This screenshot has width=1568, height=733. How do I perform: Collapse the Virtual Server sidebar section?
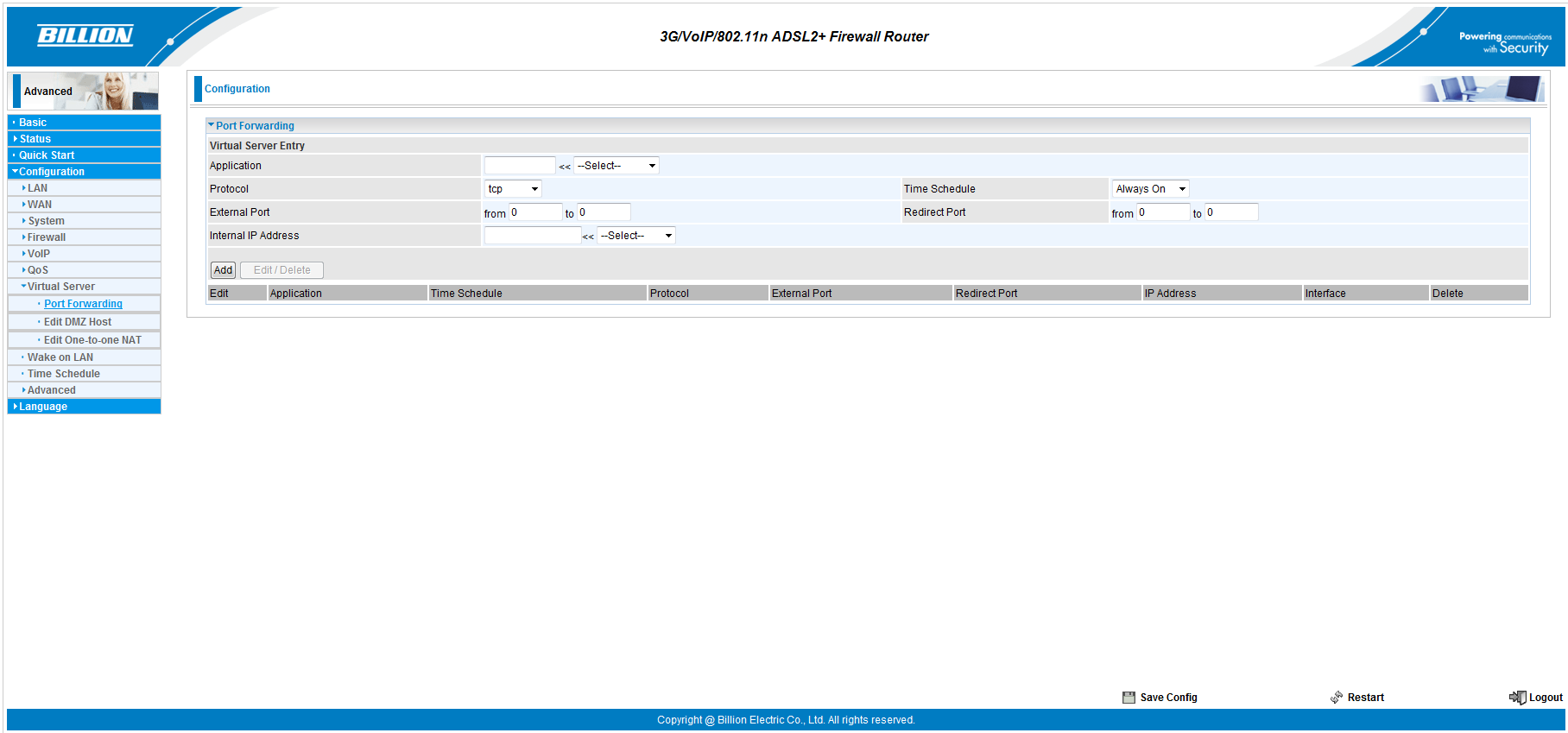(60, 287)
